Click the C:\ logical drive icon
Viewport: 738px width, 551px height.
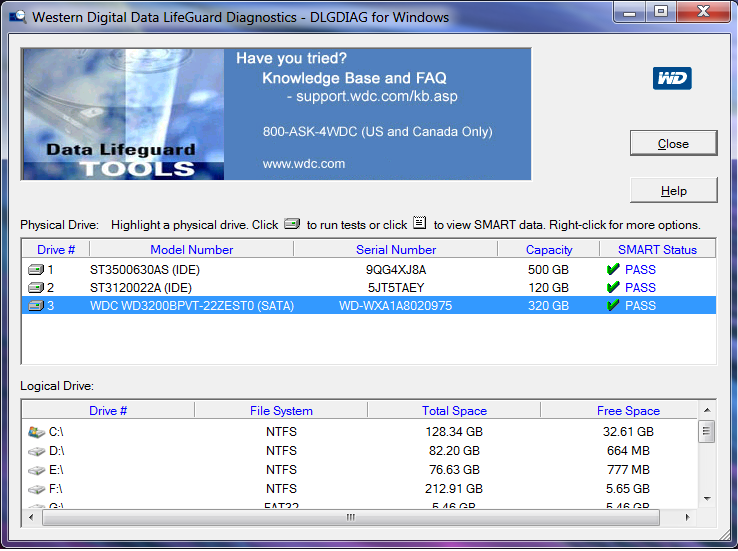(36, 432)
